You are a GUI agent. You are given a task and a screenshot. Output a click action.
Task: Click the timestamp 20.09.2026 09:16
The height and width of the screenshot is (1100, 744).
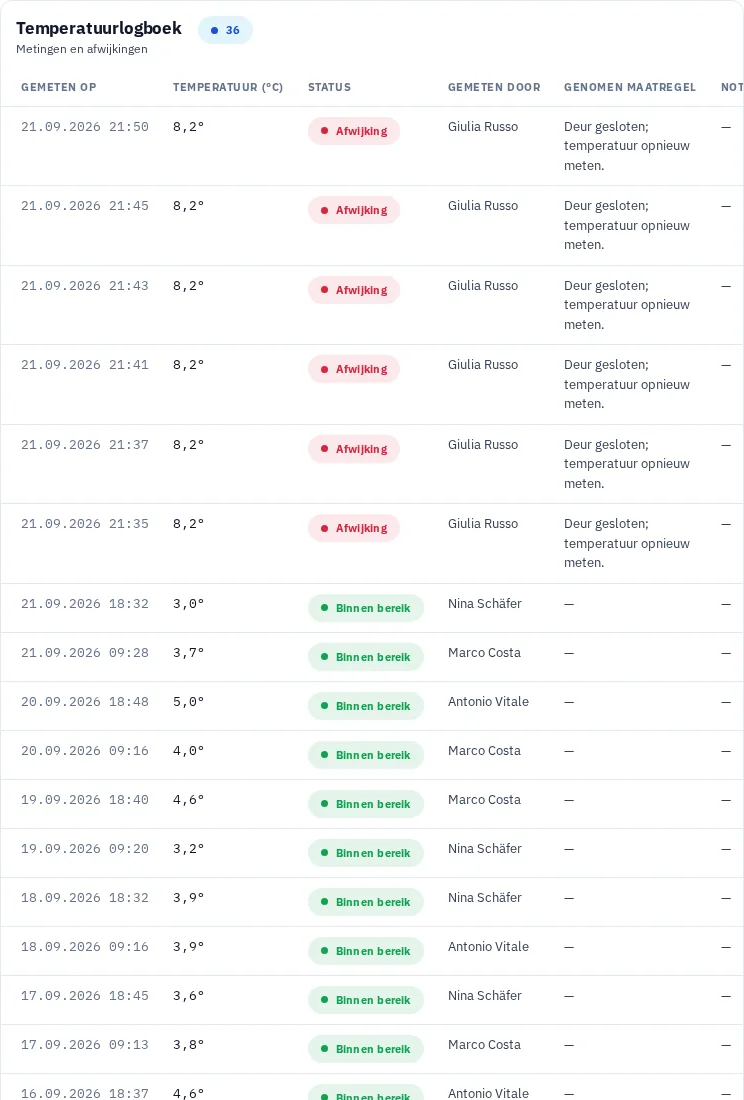tap(85, 751)
